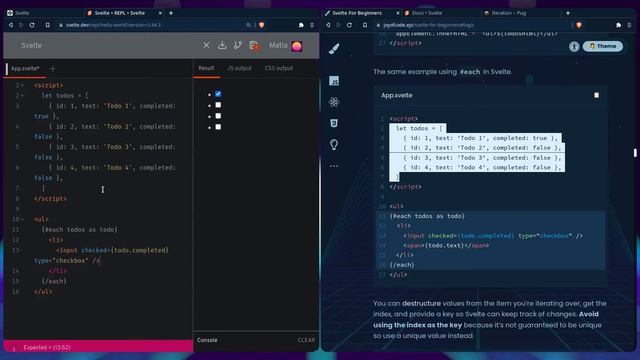Close the Svelte For Beginners tab
This screenshot has width=640, height=360.
click(x=398, y=13)
